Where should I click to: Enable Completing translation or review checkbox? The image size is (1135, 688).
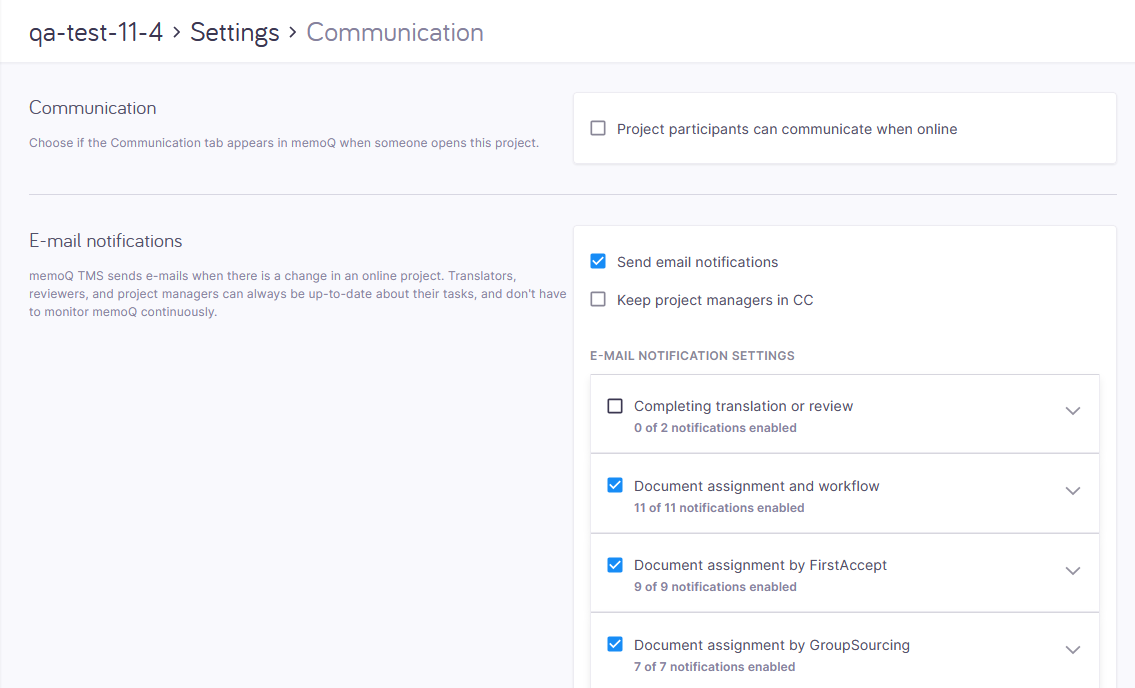(615, 406)
